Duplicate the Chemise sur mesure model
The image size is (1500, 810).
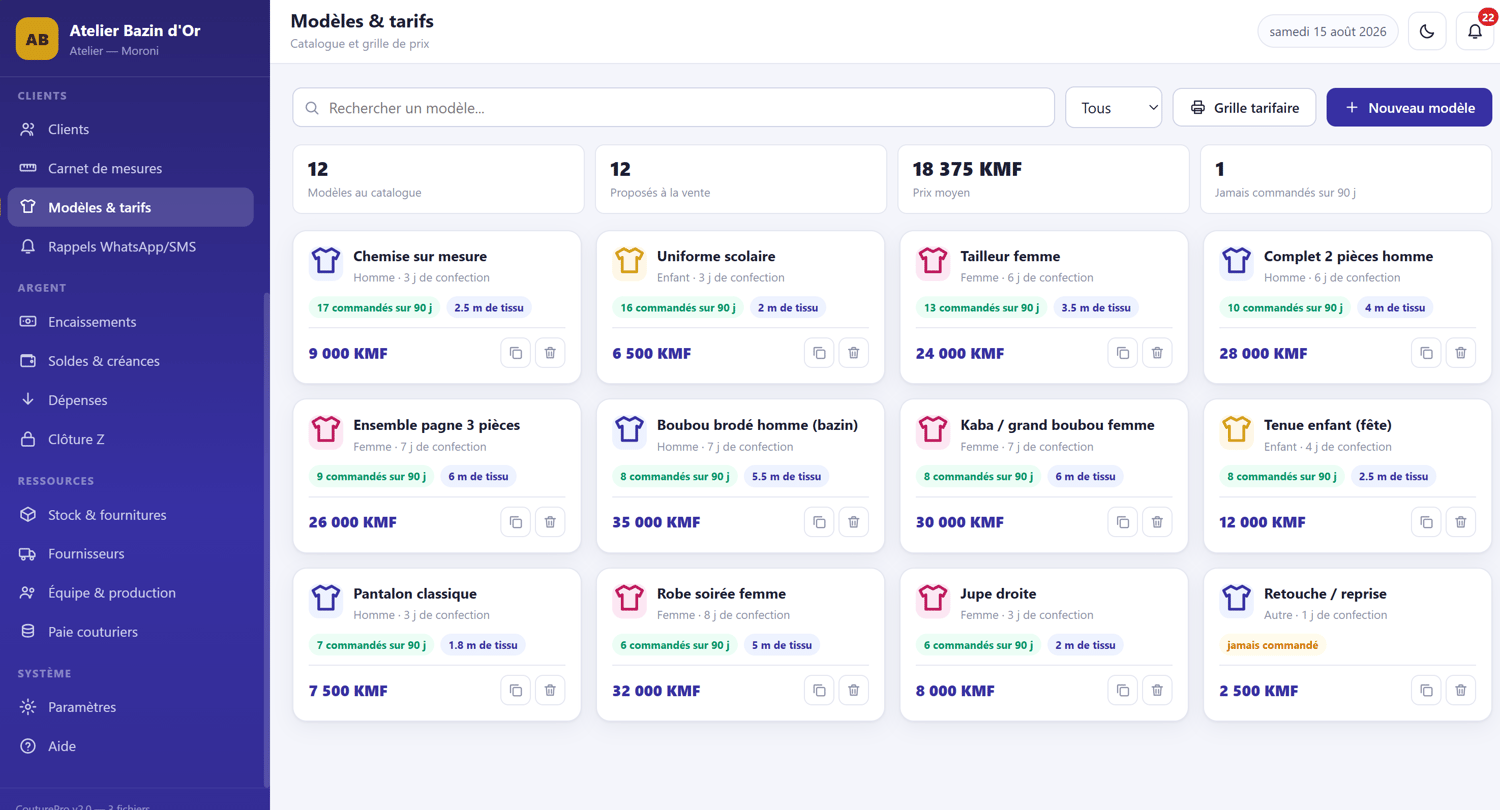[x=516, y=353]
